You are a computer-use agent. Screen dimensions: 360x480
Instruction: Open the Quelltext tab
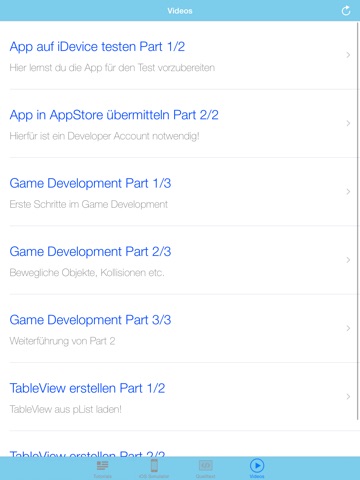(205, 469)
